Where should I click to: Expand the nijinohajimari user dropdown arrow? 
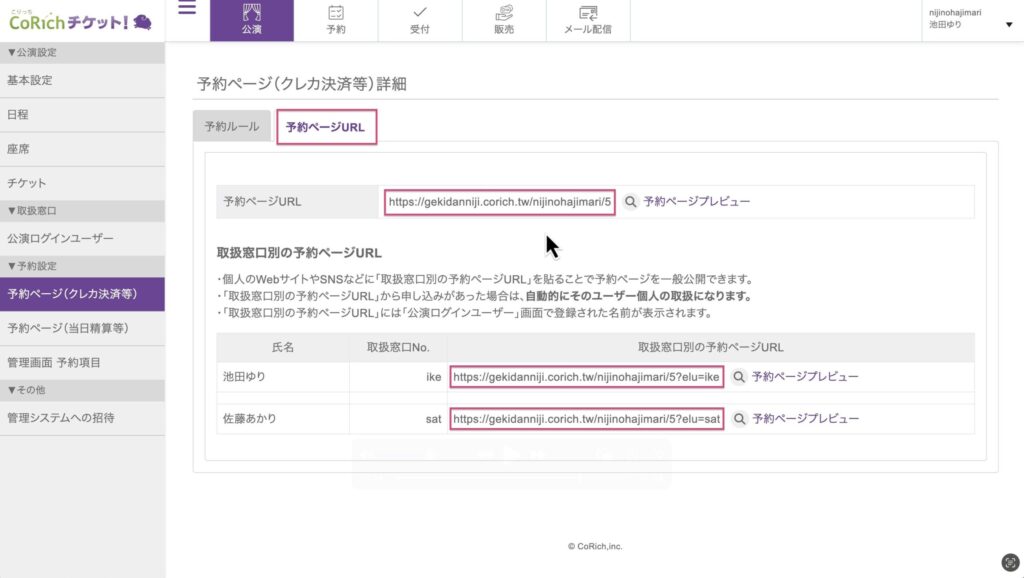[1008, 25]
